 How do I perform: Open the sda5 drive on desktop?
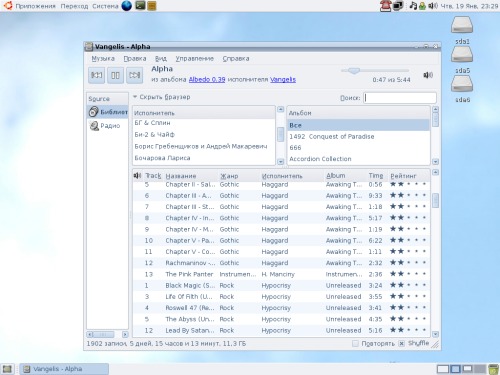pos(462,59)
